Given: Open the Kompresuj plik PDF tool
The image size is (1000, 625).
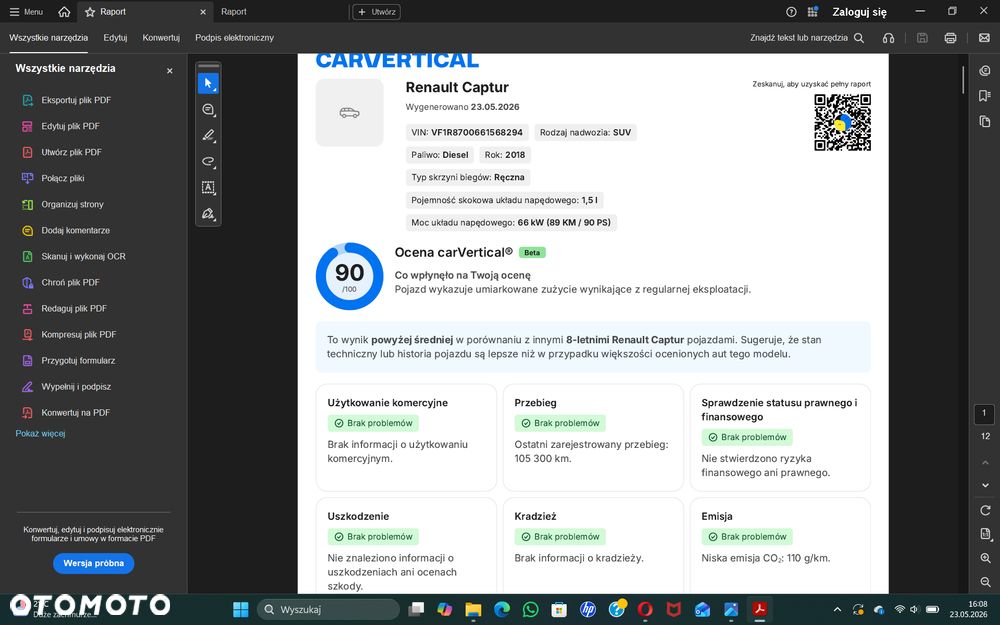Looking at the screenshot, I should click(x=69, y=335).
